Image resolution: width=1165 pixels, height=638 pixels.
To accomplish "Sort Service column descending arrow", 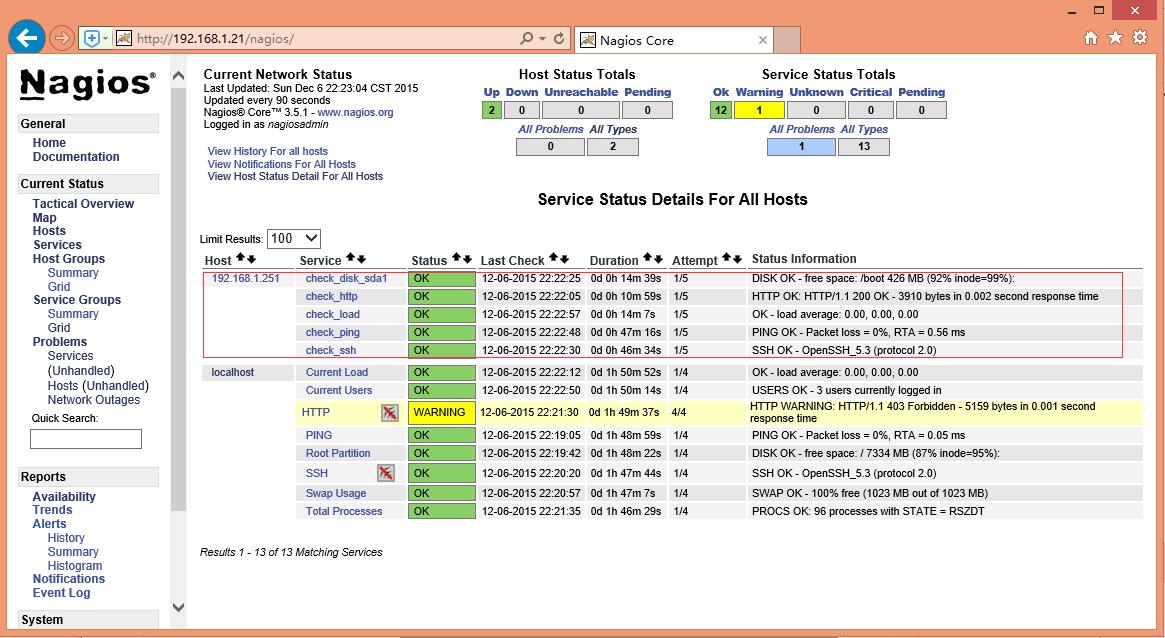I will 361,258.
